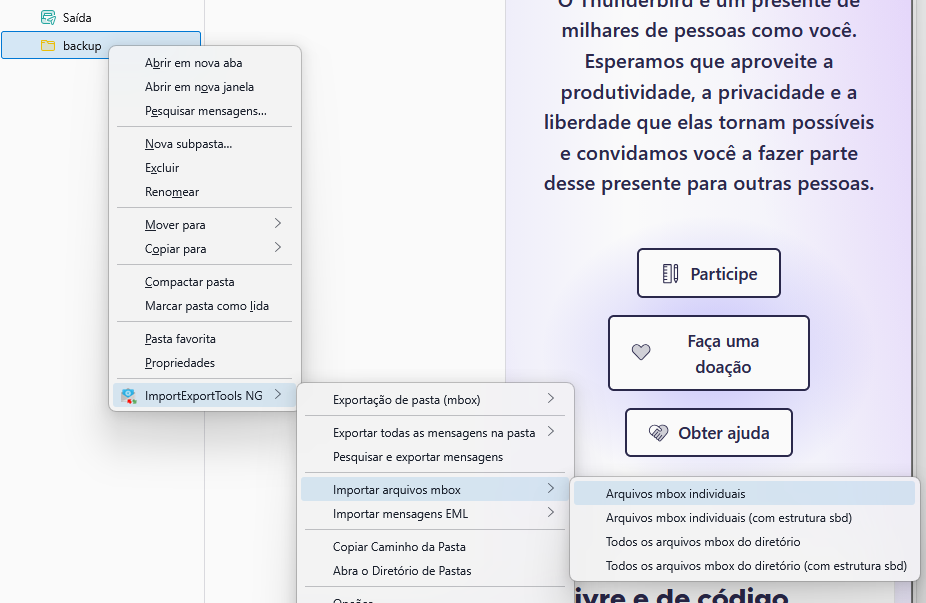Screen dimensions: 926x603
Task: Choose Exportar todas as mensagens na pasta
Action: 435,433
